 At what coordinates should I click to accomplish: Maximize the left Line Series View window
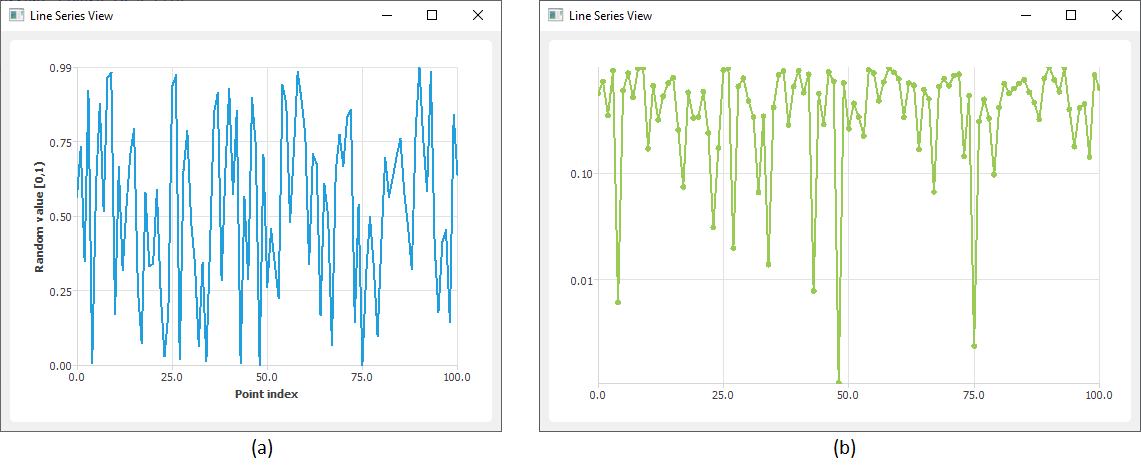[432, 15]
